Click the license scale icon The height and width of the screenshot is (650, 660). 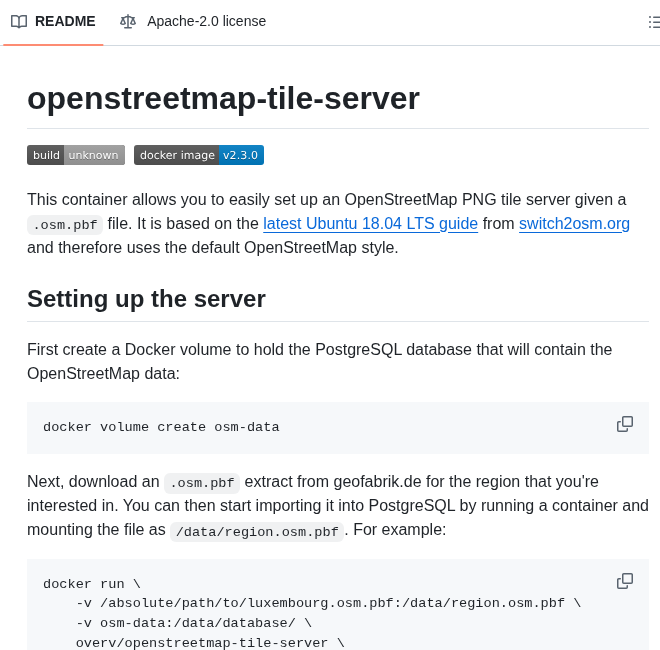point(128,21)
